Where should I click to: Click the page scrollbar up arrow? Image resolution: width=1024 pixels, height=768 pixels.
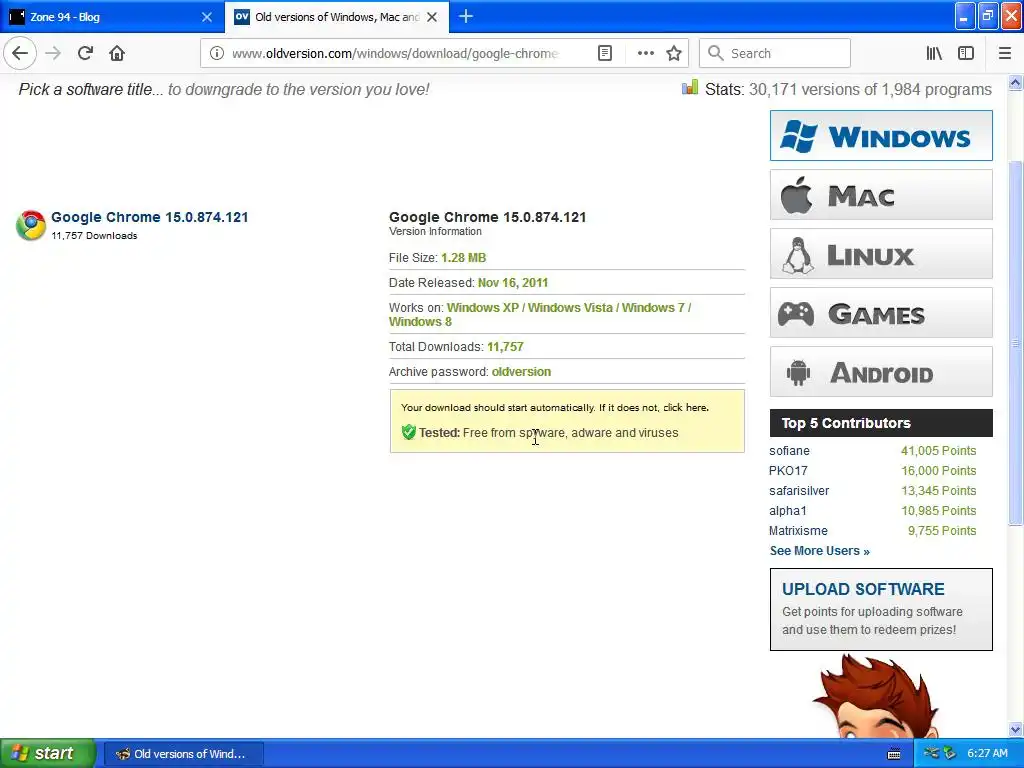point(1016,83)
